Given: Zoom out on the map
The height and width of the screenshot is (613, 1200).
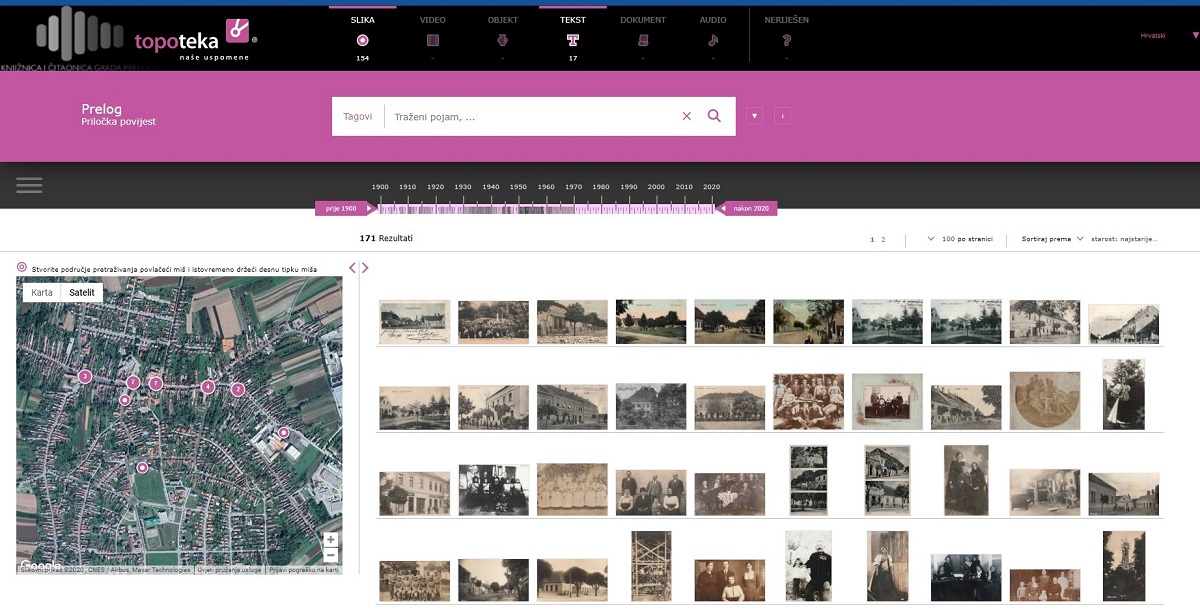Looking at the screenshot, I should pos(331,556).
